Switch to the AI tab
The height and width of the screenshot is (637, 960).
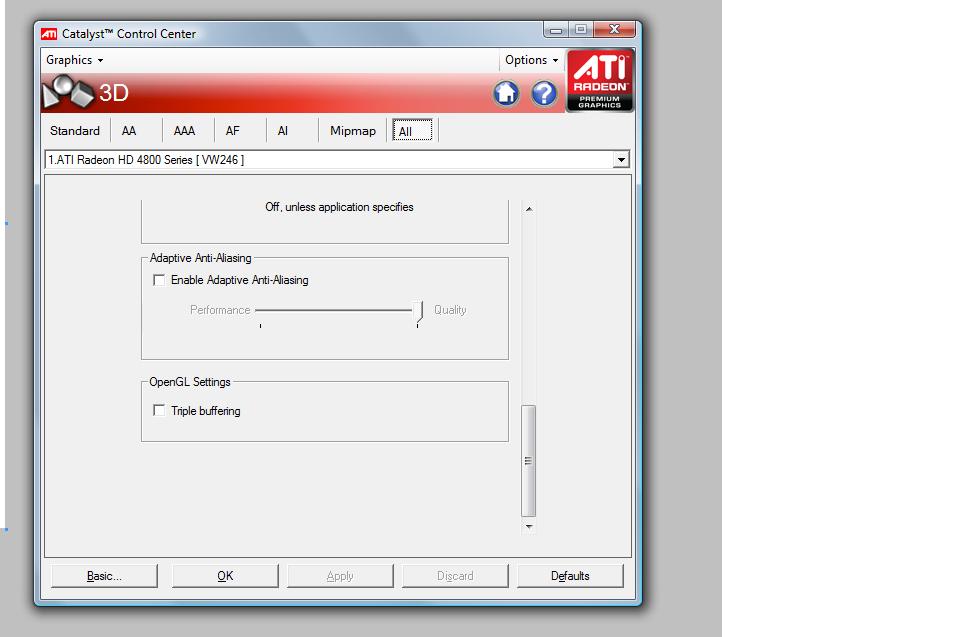tap(282, 130)
